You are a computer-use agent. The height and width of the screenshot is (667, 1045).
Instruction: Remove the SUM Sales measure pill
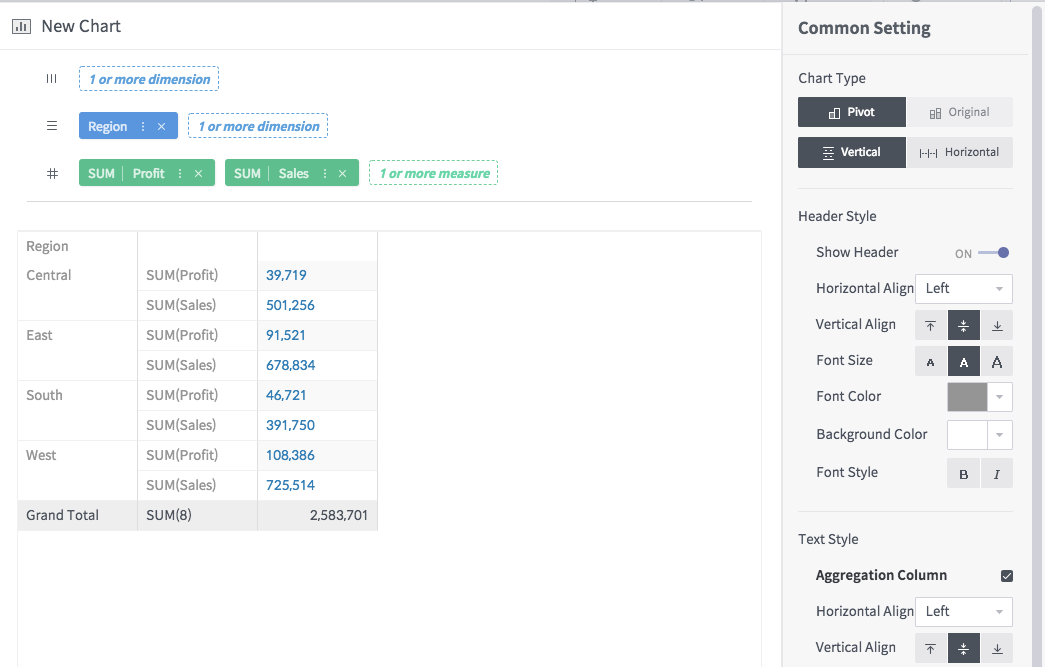[x=343, y=173]
